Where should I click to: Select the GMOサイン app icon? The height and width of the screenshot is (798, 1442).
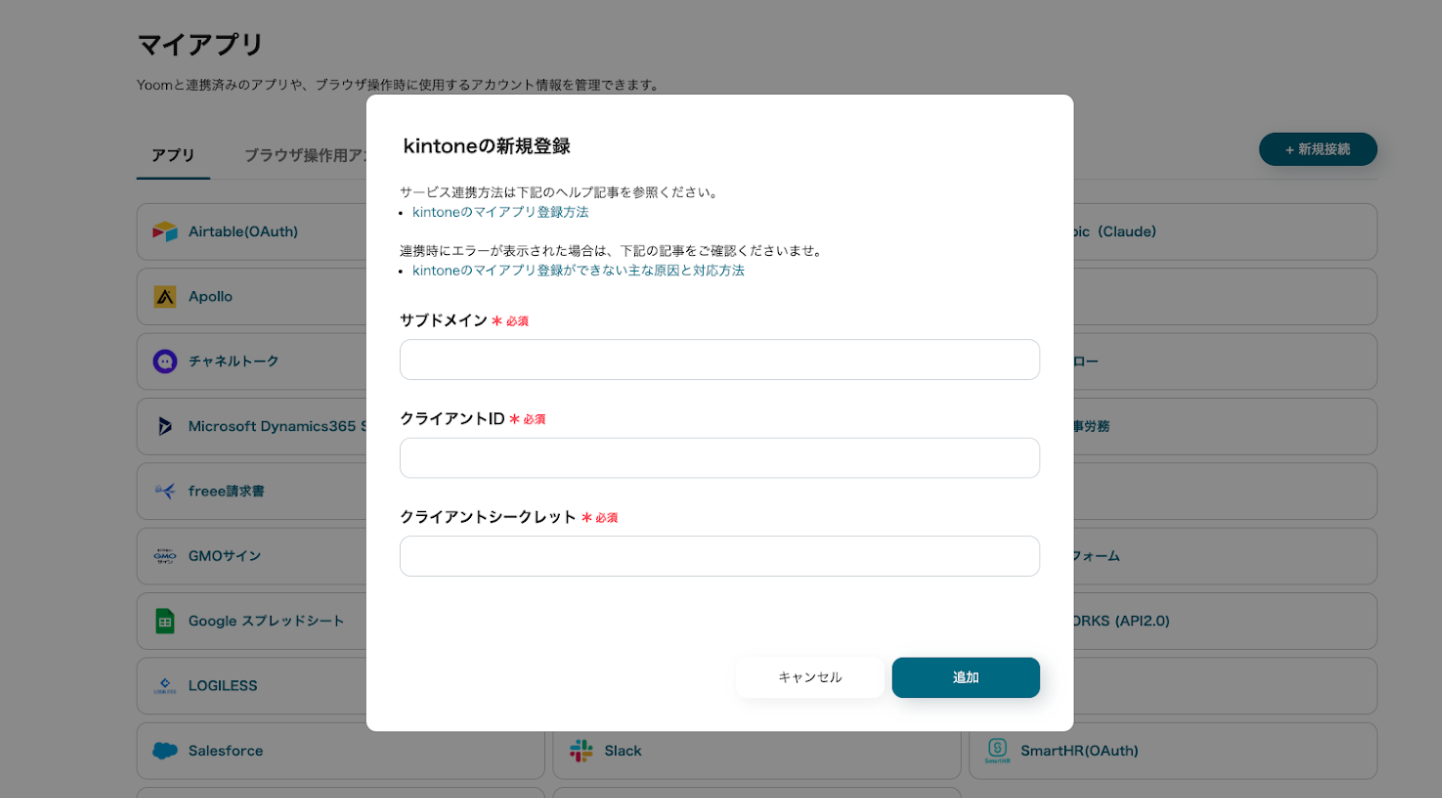click(164, 556)
